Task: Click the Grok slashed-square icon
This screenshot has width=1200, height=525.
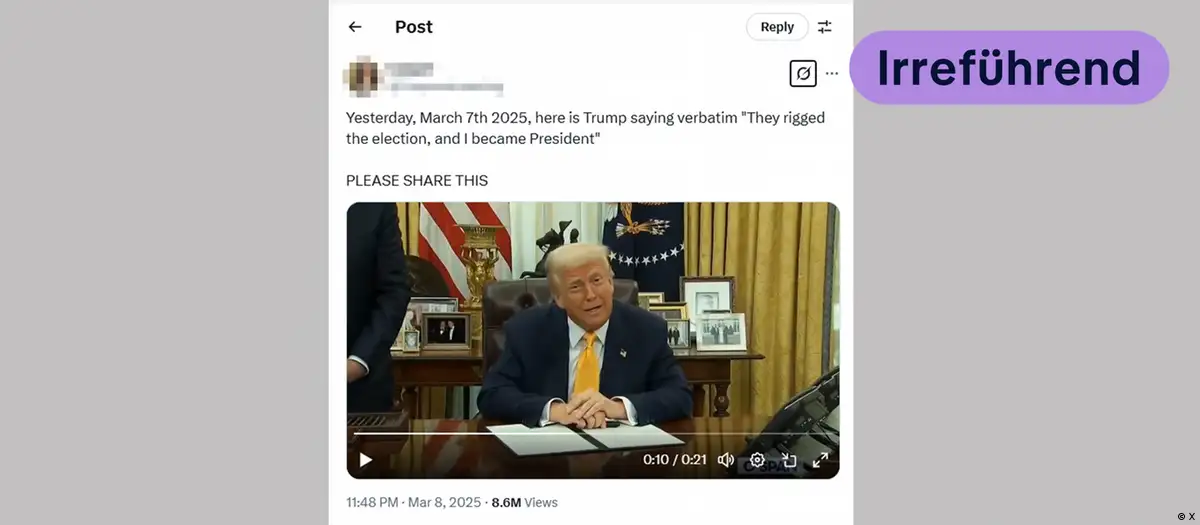Action: (802, 74)
